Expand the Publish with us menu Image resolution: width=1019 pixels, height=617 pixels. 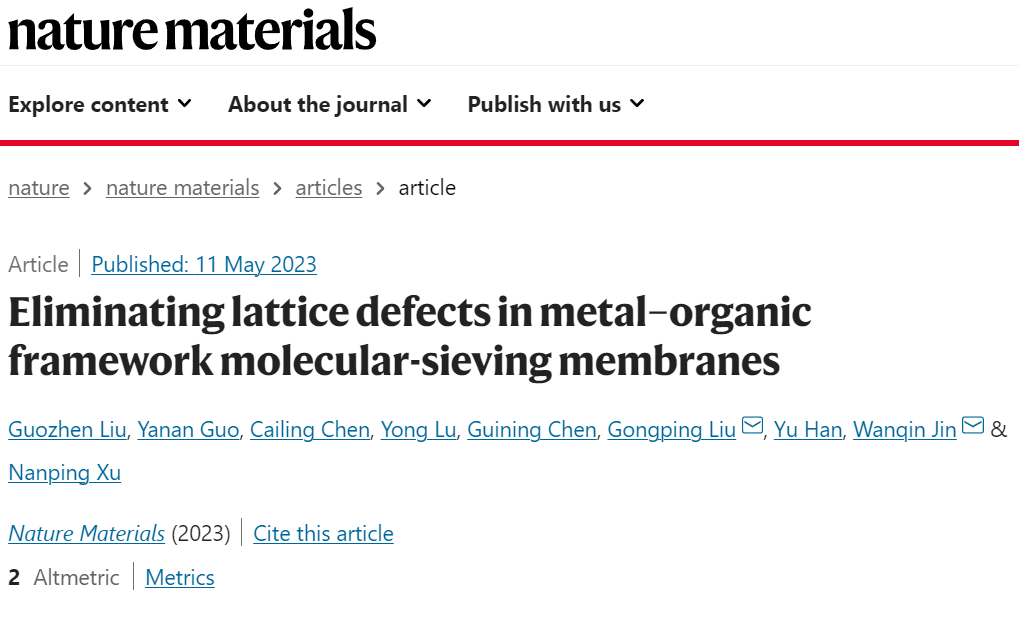pos(556,104)
